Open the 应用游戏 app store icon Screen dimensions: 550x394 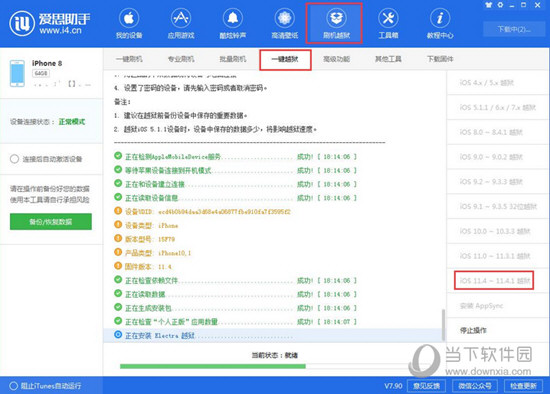point(181,23)
